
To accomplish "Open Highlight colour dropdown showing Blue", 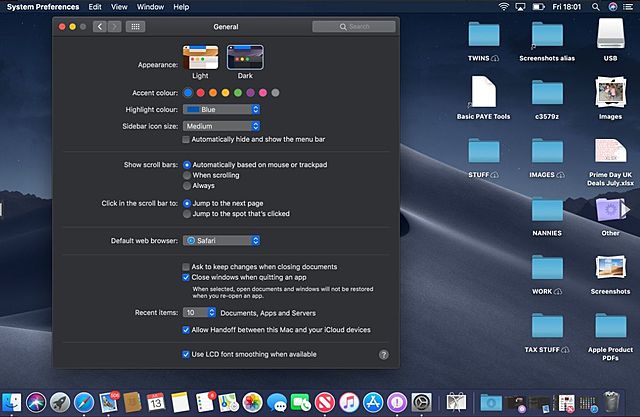I will pyautogui.click(x=221, y=109).
